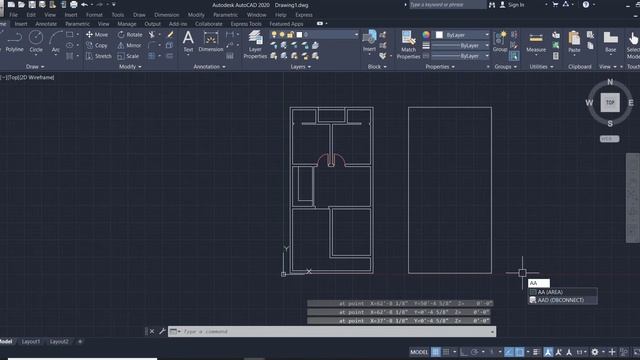Activate the Scale tool
This screenshot has width=640, height=360.
coord(129,56)
